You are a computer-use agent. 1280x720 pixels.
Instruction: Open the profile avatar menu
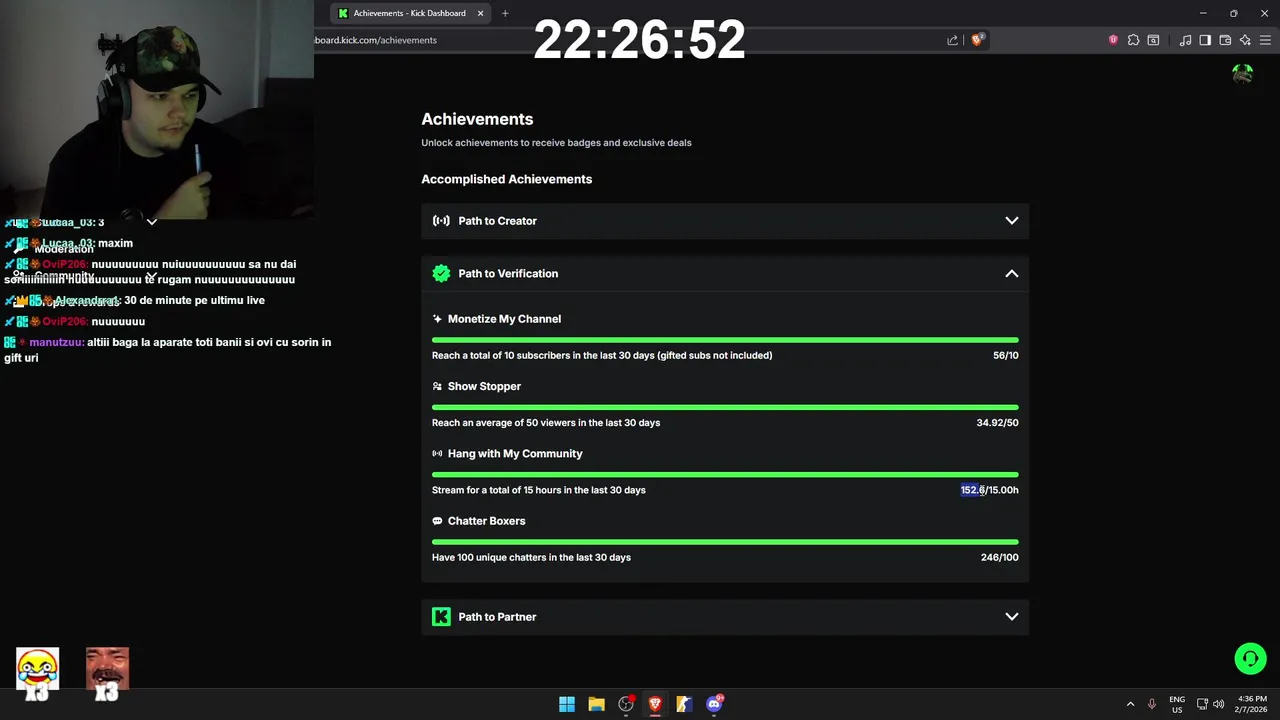tap(1243, 74)
